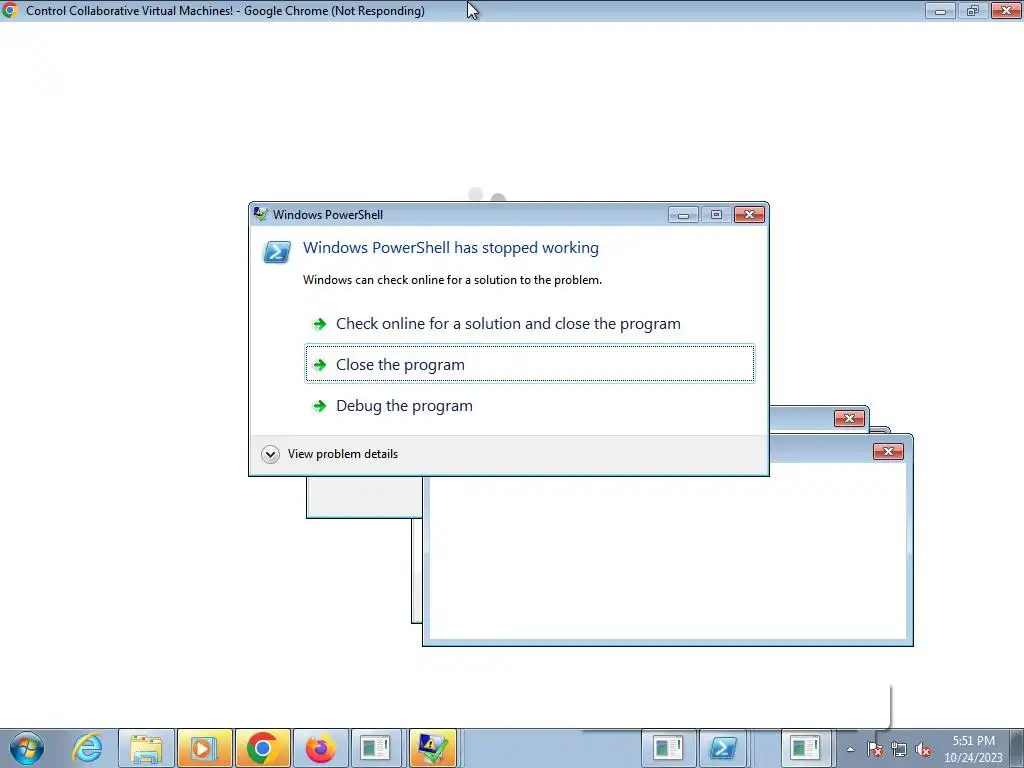Open Action Center flag in system tray
This screenshot has height=768, width=1024.
coord(875,750)
